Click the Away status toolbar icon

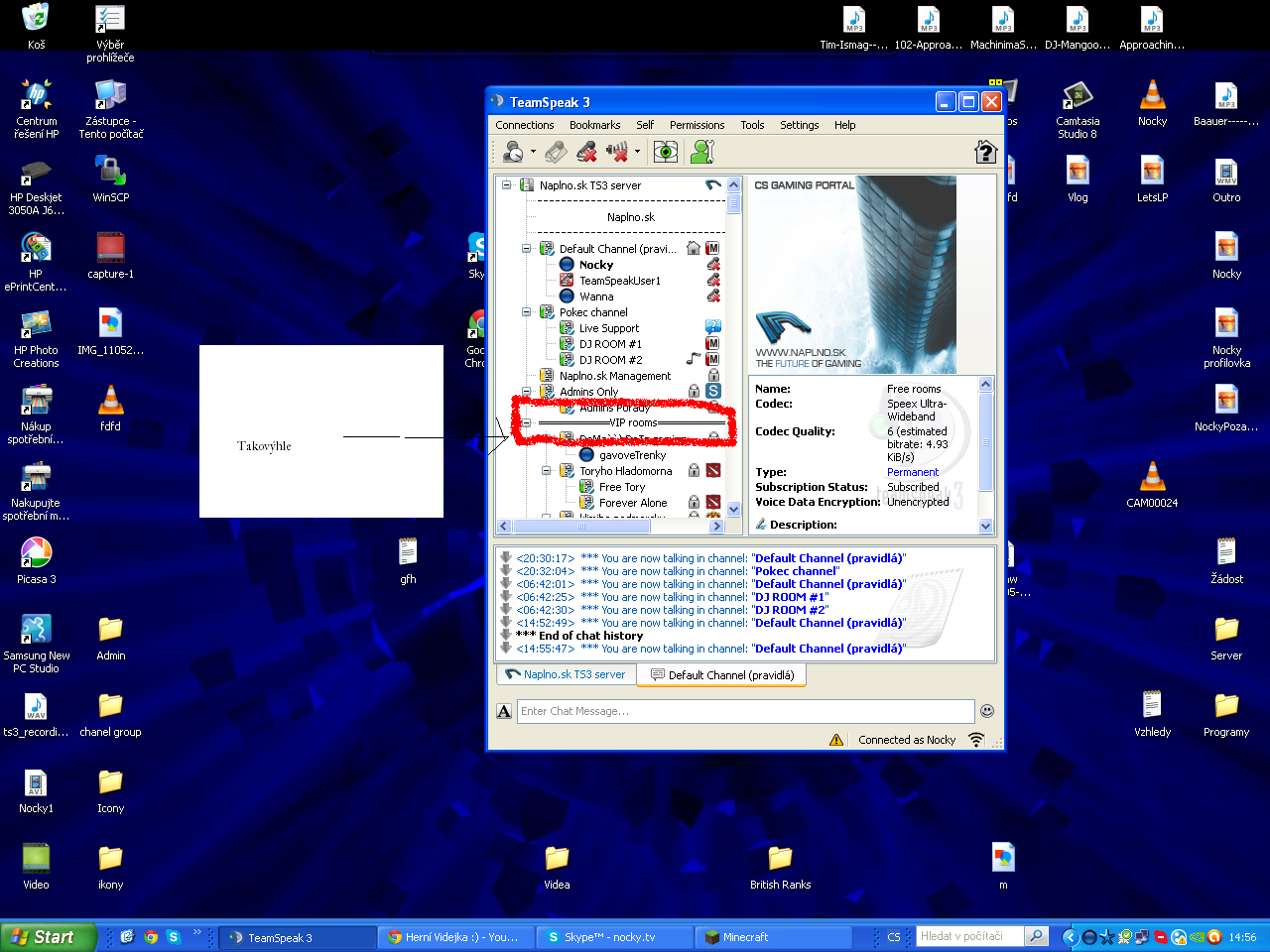[513, 152]
